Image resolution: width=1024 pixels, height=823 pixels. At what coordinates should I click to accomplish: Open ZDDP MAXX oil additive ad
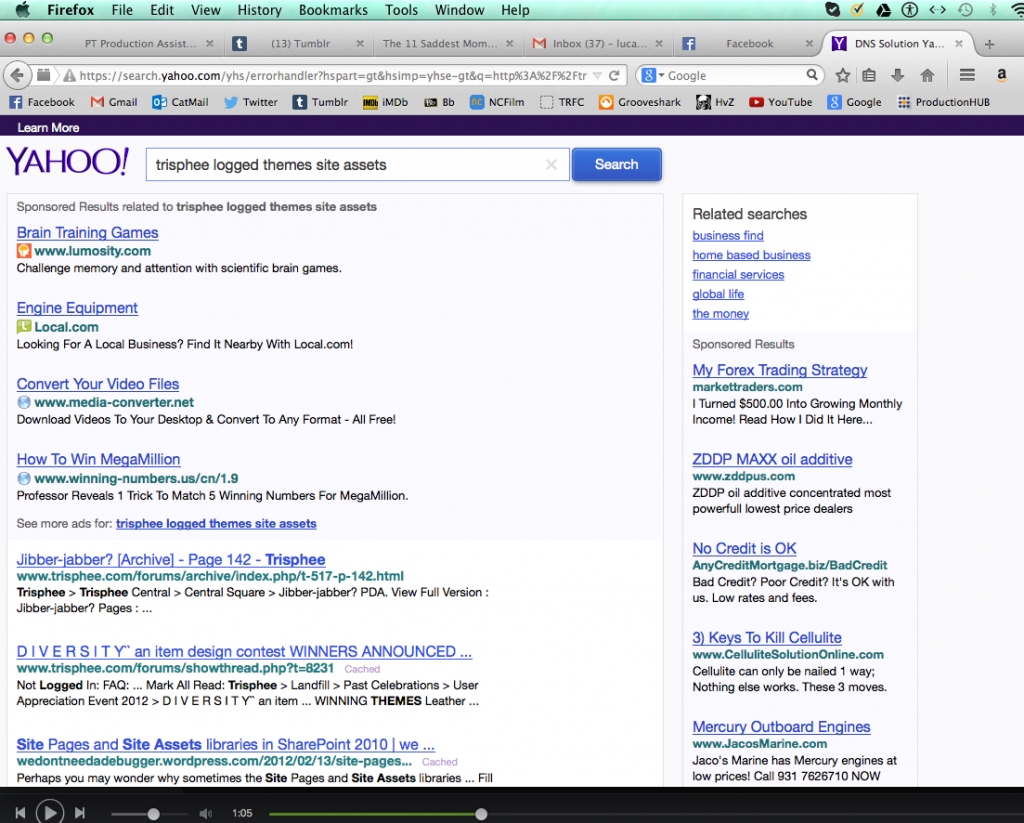coord(772,459)
